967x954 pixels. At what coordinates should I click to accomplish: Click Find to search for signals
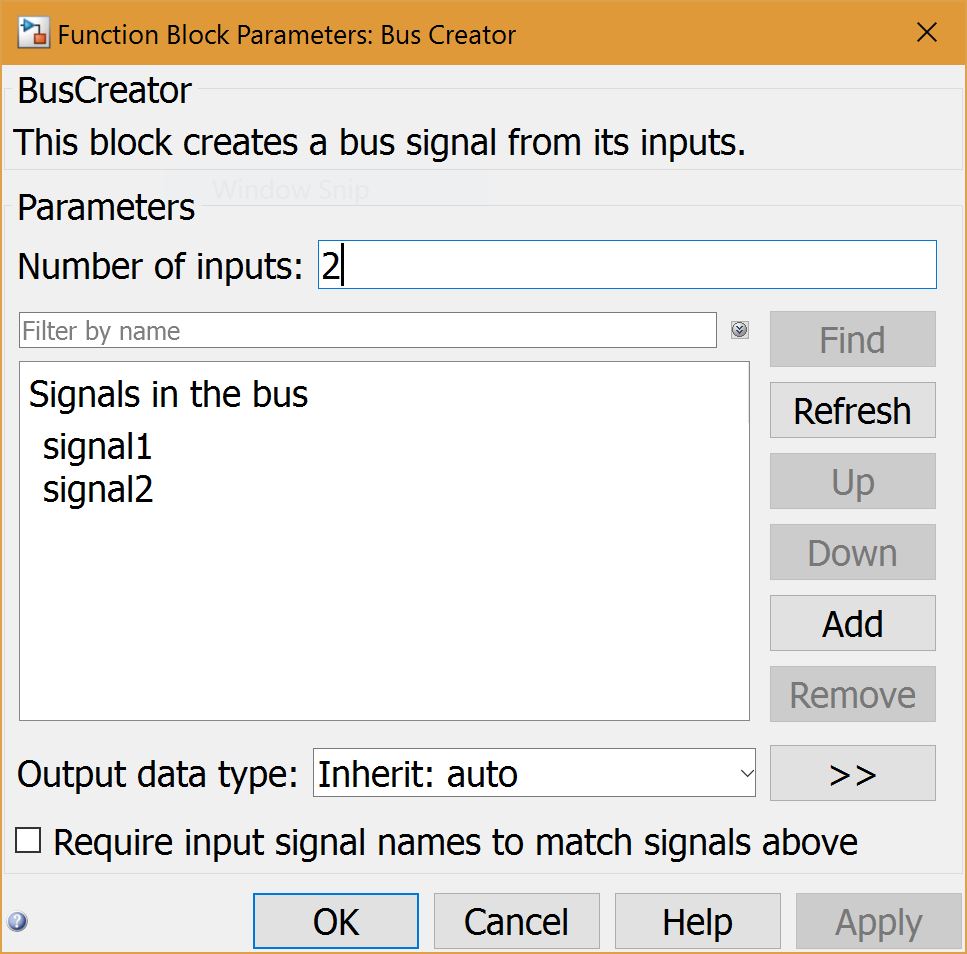(x=852, y=339)
